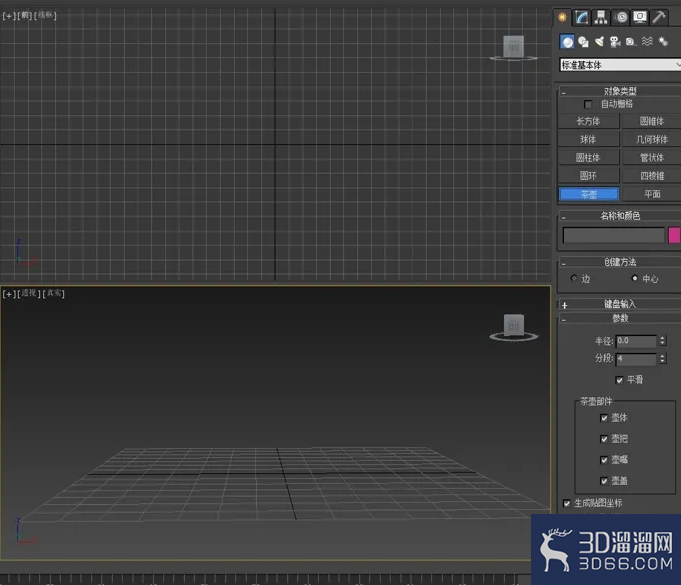Click the 平面 plane button
The height and width of the screenshot is (585, 681).
tap(651, 194)
